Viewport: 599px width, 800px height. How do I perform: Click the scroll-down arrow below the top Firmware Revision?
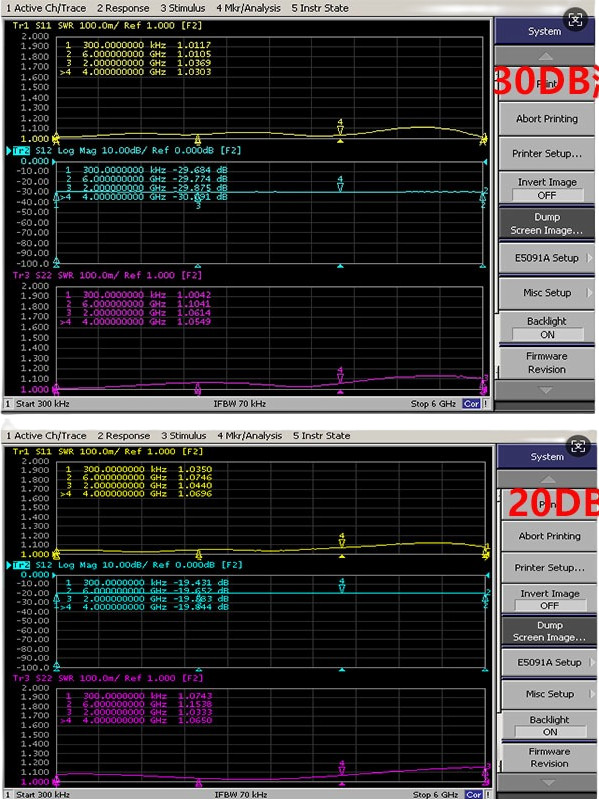pos(545,390)
